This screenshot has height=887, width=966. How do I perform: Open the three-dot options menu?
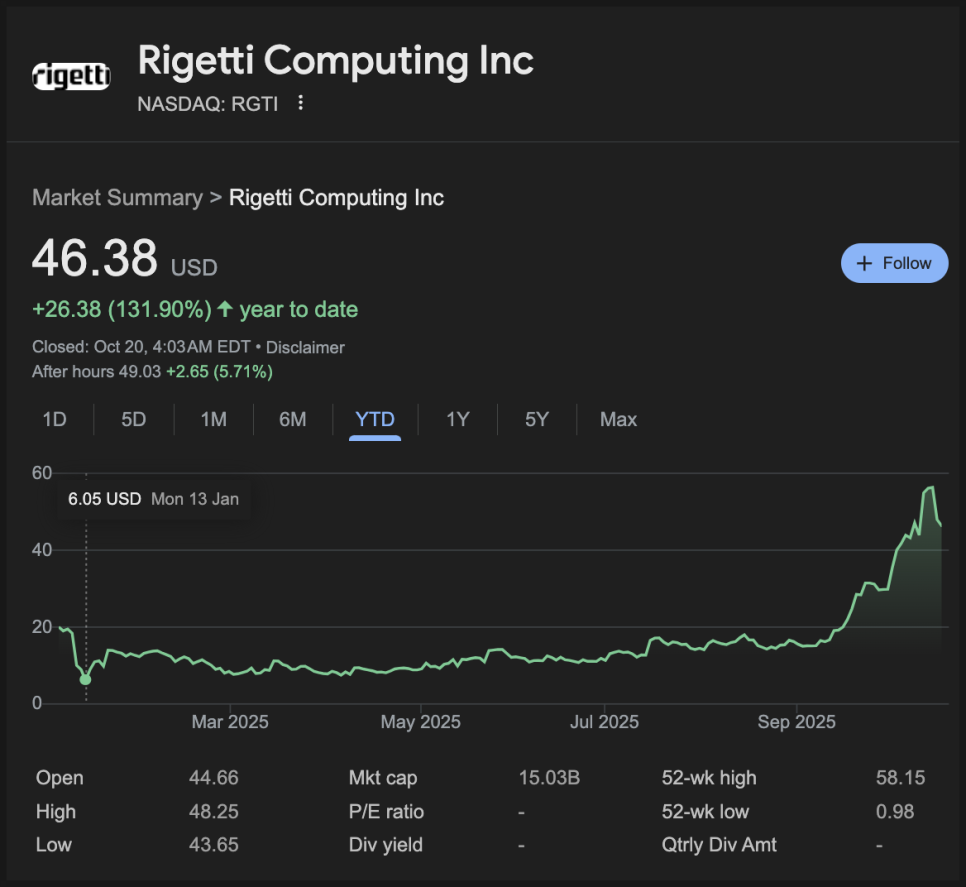[x=300, y=103]
